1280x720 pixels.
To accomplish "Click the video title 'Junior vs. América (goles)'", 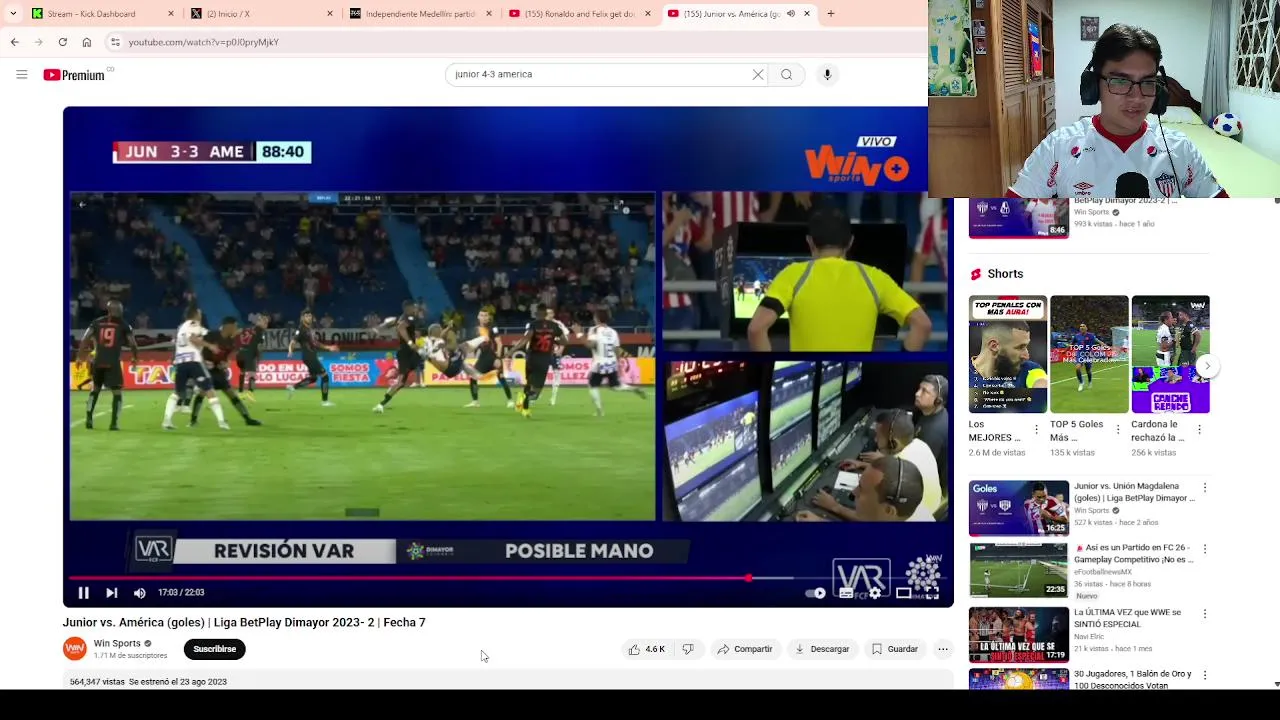I will coord(244,622).
